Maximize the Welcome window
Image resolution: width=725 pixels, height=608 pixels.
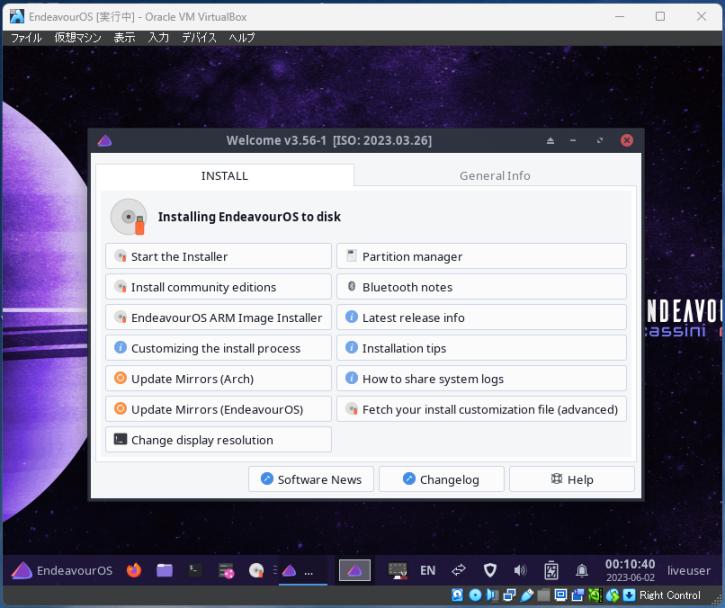click(x=600, y=141)
